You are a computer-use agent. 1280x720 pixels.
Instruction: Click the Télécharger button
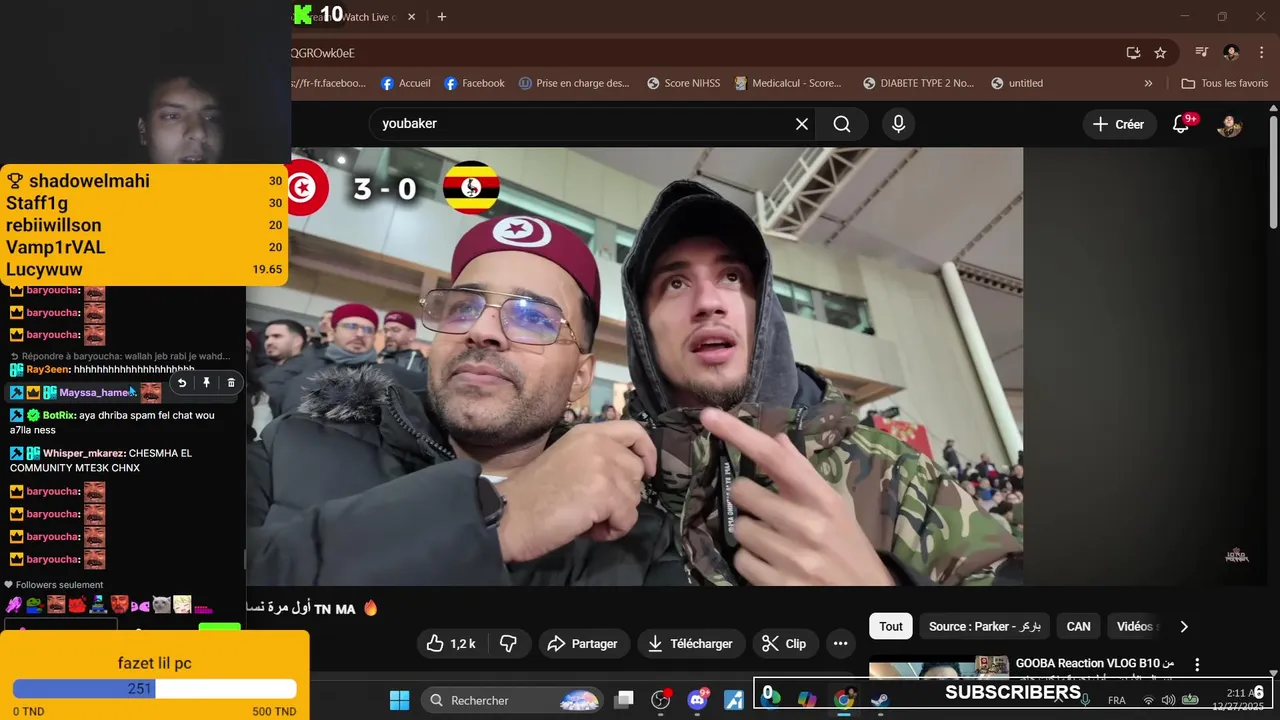(x=690, y=644)
